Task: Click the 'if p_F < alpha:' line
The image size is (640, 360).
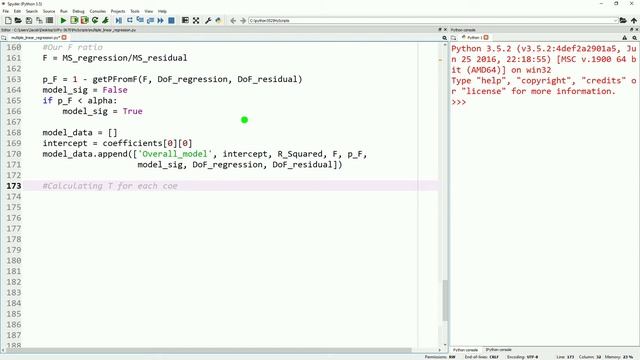Action: (80, 100)
